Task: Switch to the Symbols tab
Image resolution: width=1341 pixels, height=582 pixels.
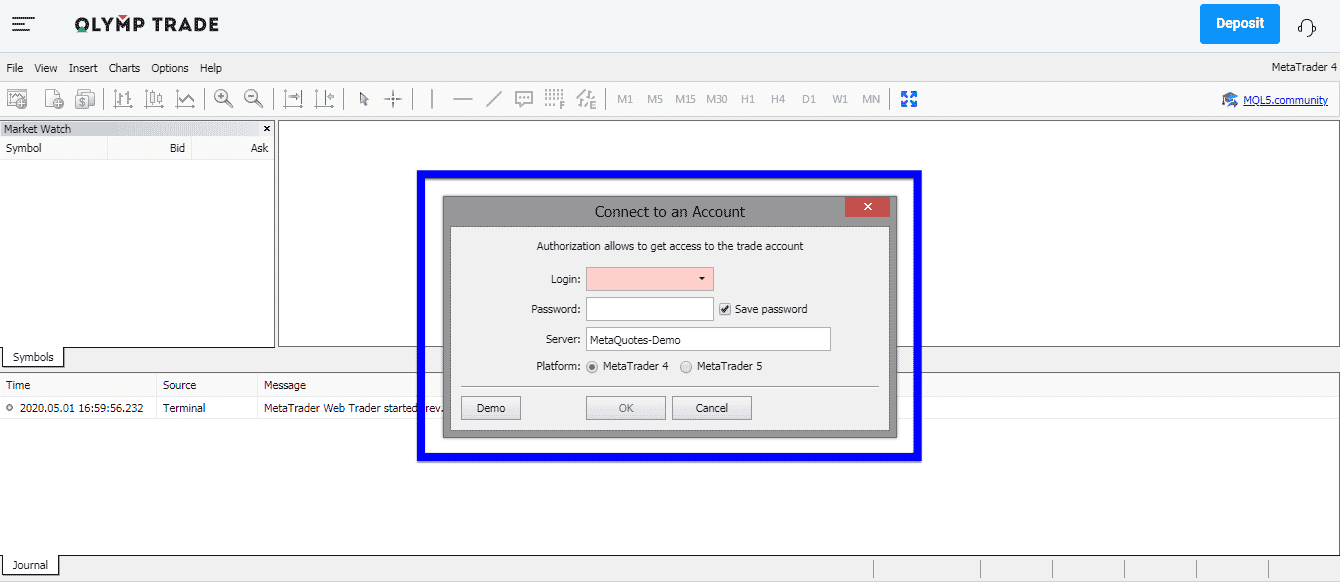Action: pyautogui.click(x=33, y=357)
